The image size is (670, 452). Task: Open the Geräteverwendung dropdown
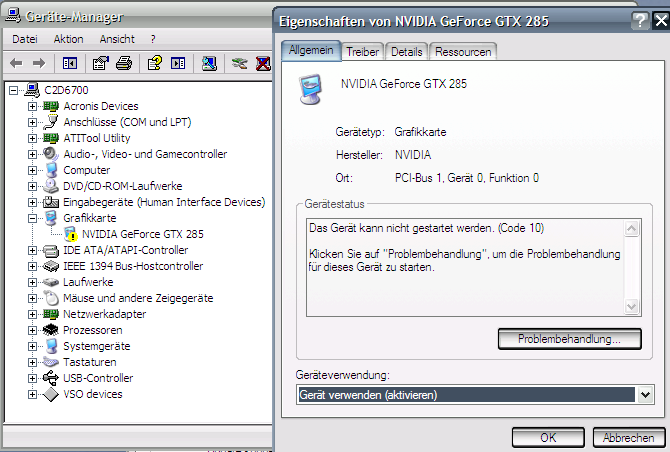pos(645,395)
